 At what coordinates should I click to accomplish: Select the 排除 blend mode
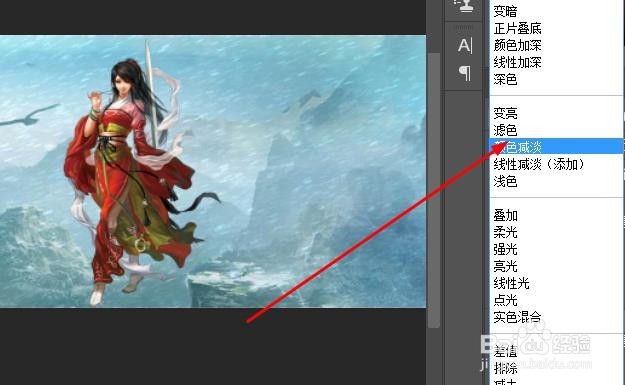point(505,368)
